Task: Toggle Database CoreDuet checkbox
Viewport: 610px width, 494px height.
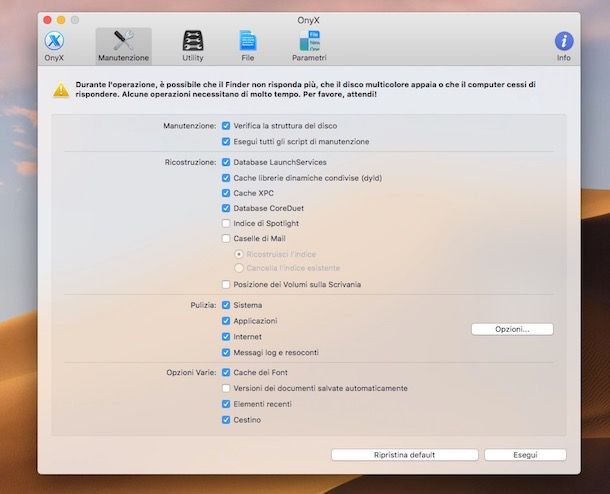Action: [226, 208]
